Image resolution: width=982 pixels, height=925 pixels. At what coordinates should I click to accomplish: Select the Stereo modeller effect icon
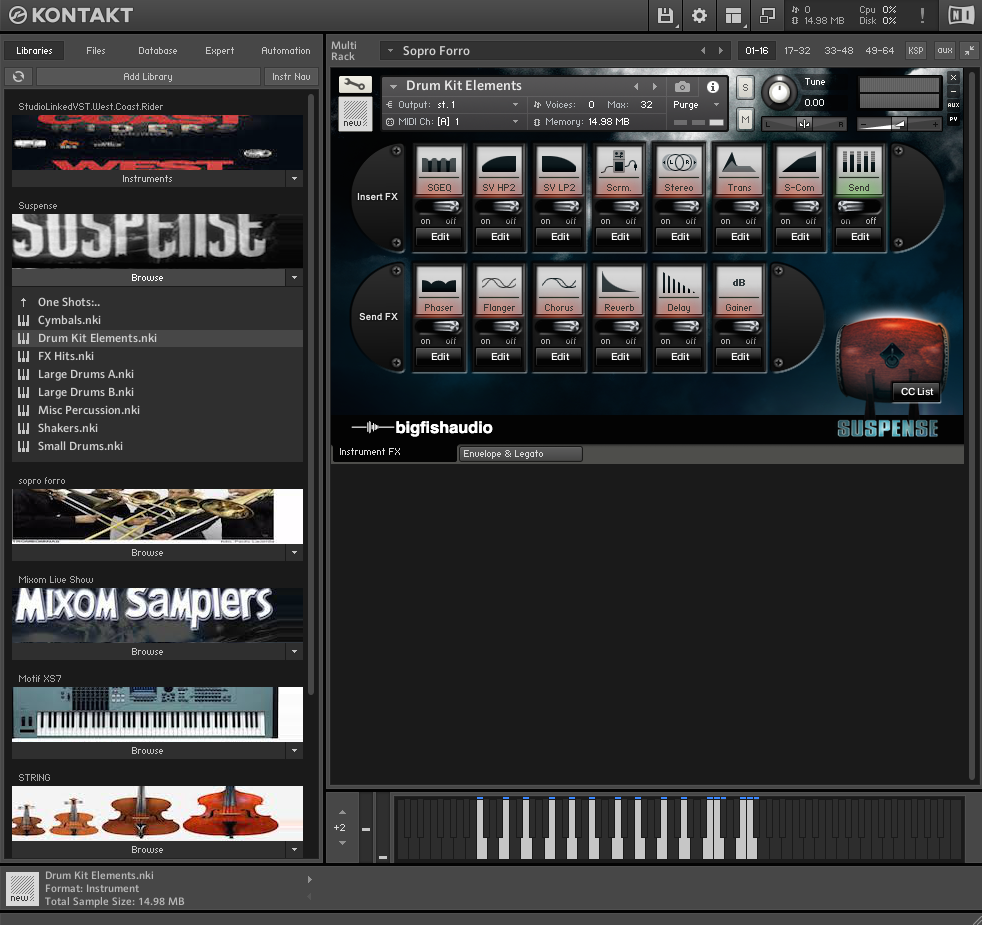click(x=679, y=170)
